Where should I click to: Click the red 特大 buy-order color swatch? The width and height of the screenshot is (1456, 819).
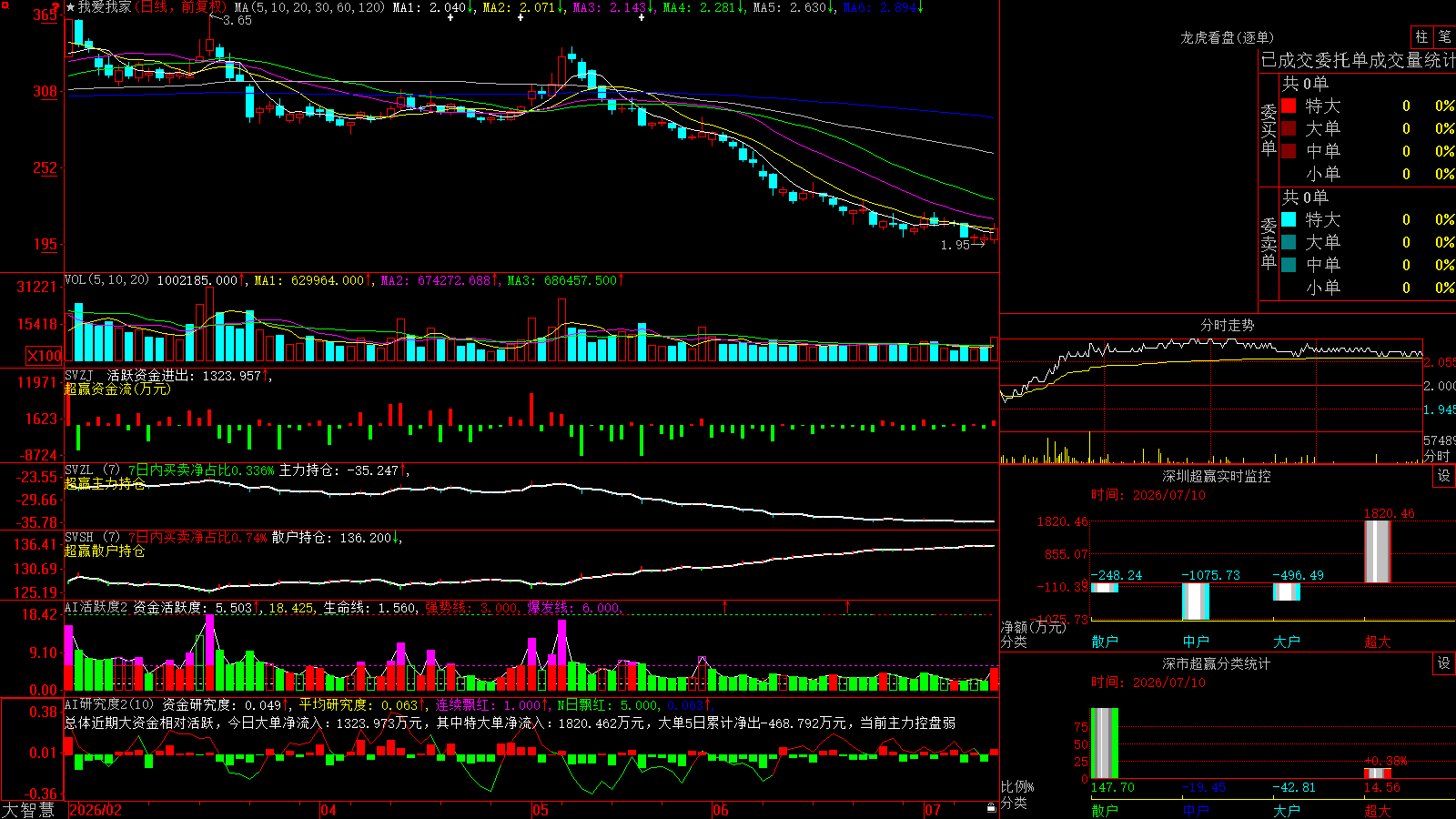(1289, 106)
